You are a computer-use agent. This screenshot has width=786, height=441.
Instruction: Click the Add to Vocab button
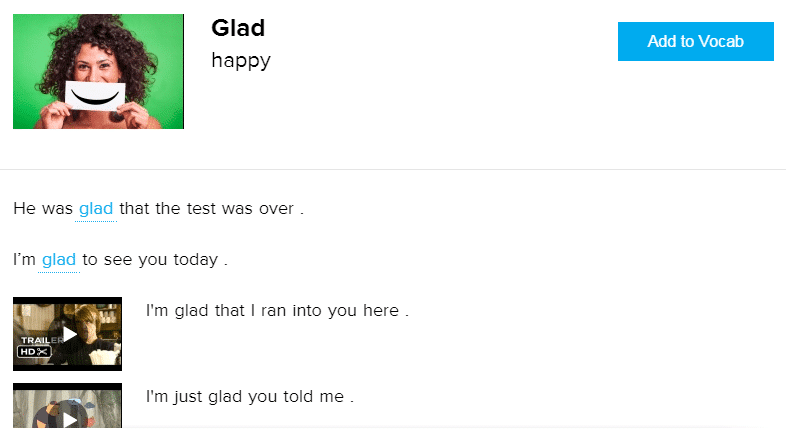(x=695, y=42)
